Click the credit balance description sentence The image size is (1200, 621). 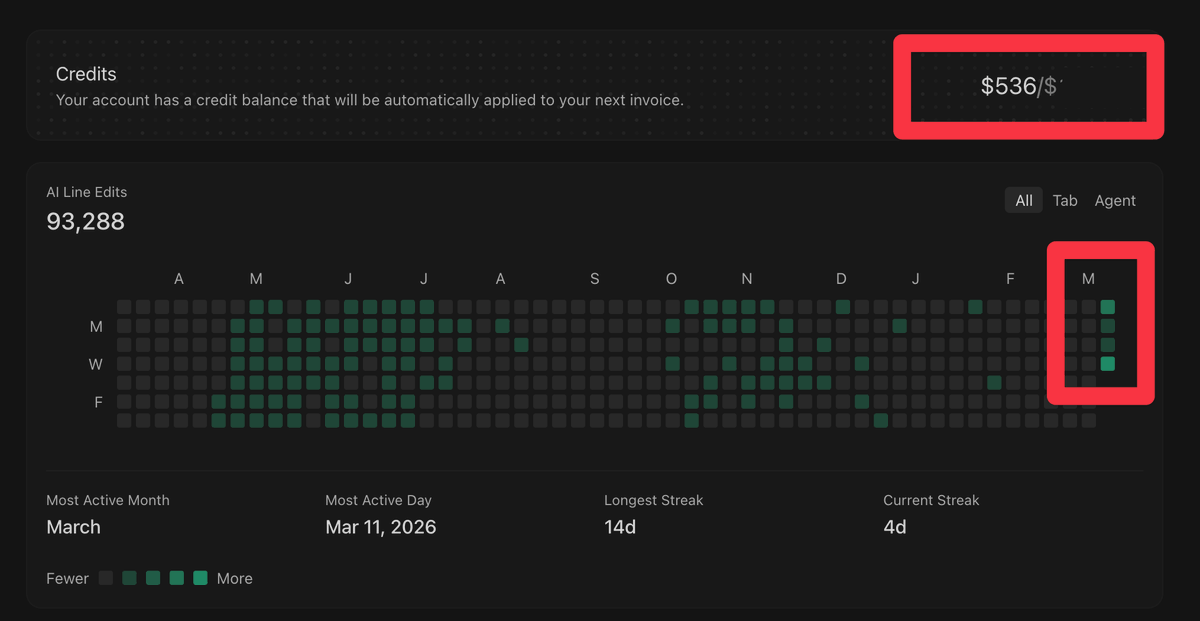370,100
